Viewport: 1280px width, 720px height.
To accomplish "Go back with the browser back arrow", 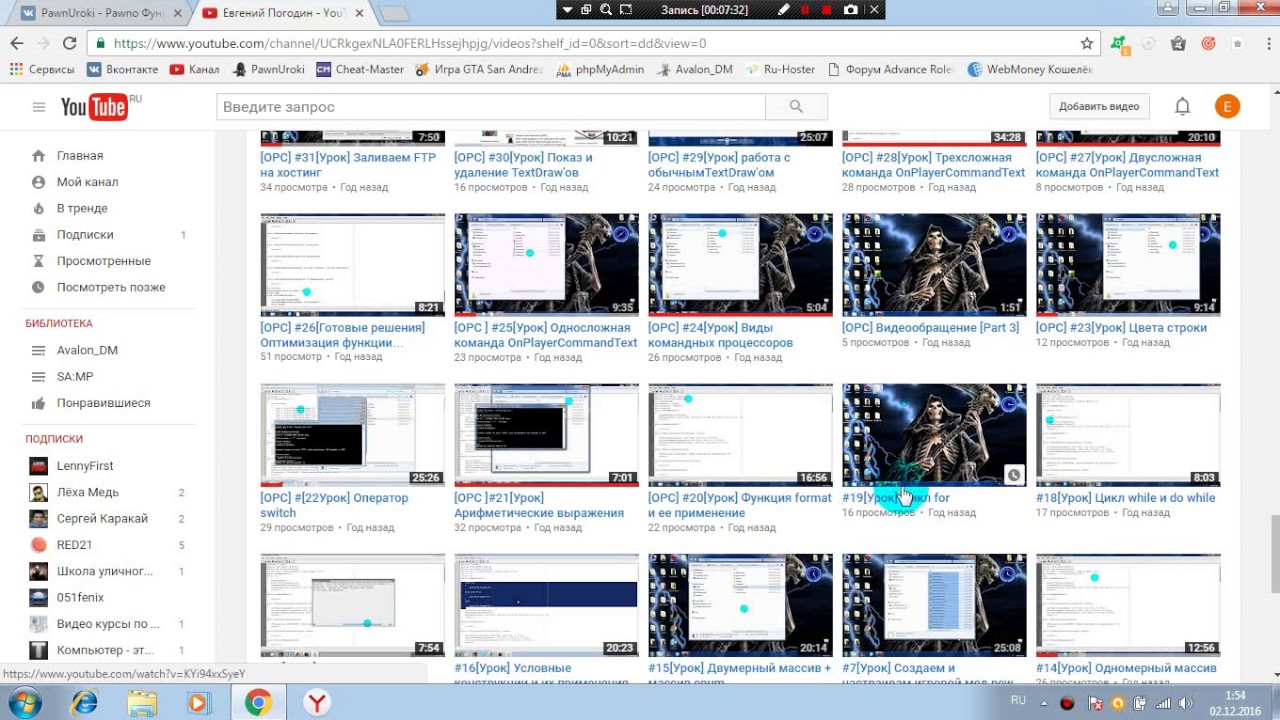I will pyautogui.click(x=17, y=44).
